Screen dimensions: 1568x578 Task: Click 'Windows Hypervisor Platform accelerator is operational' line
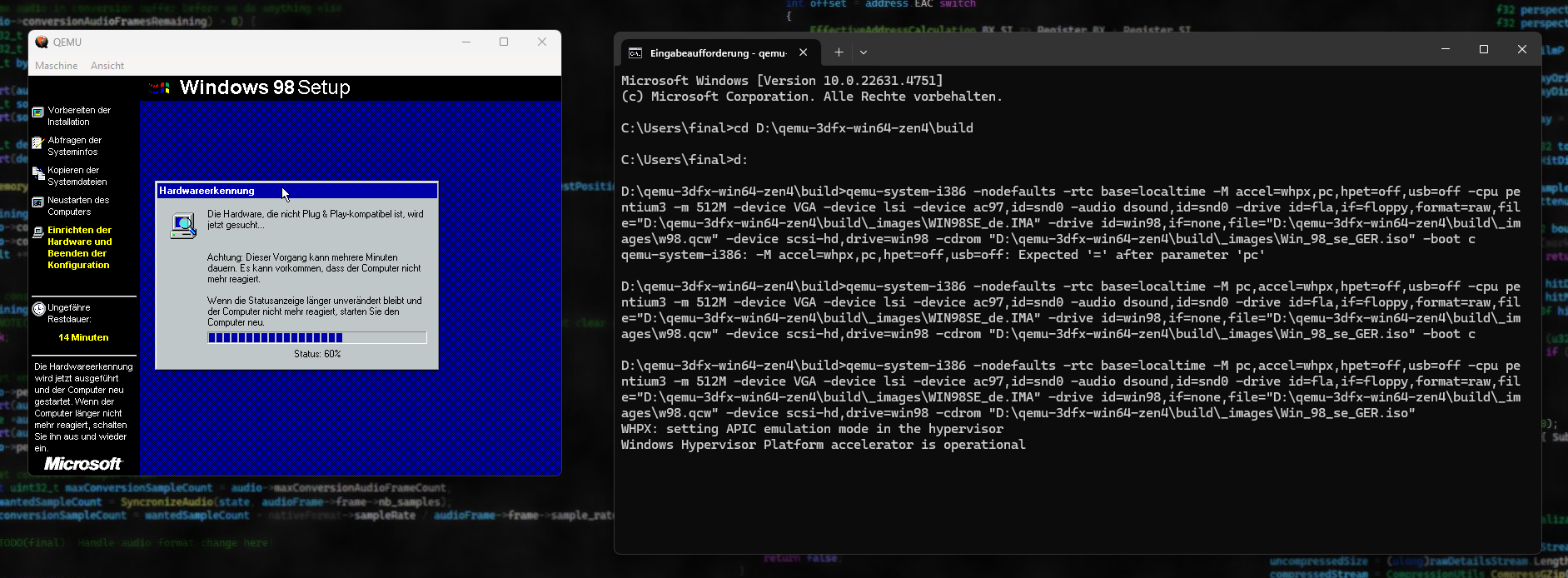[824, 445]
